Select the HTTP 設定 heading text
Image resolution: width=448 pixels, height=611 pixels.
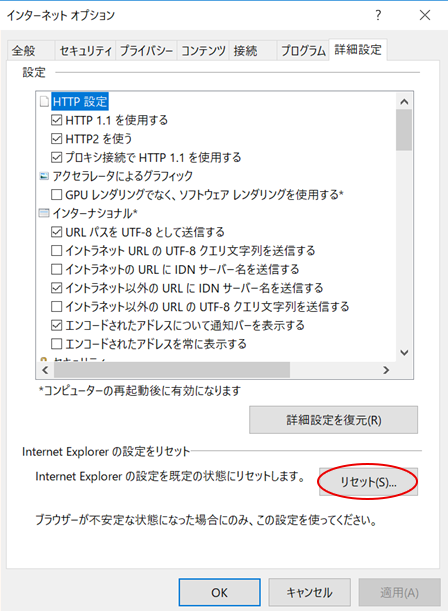coord(80,102)
